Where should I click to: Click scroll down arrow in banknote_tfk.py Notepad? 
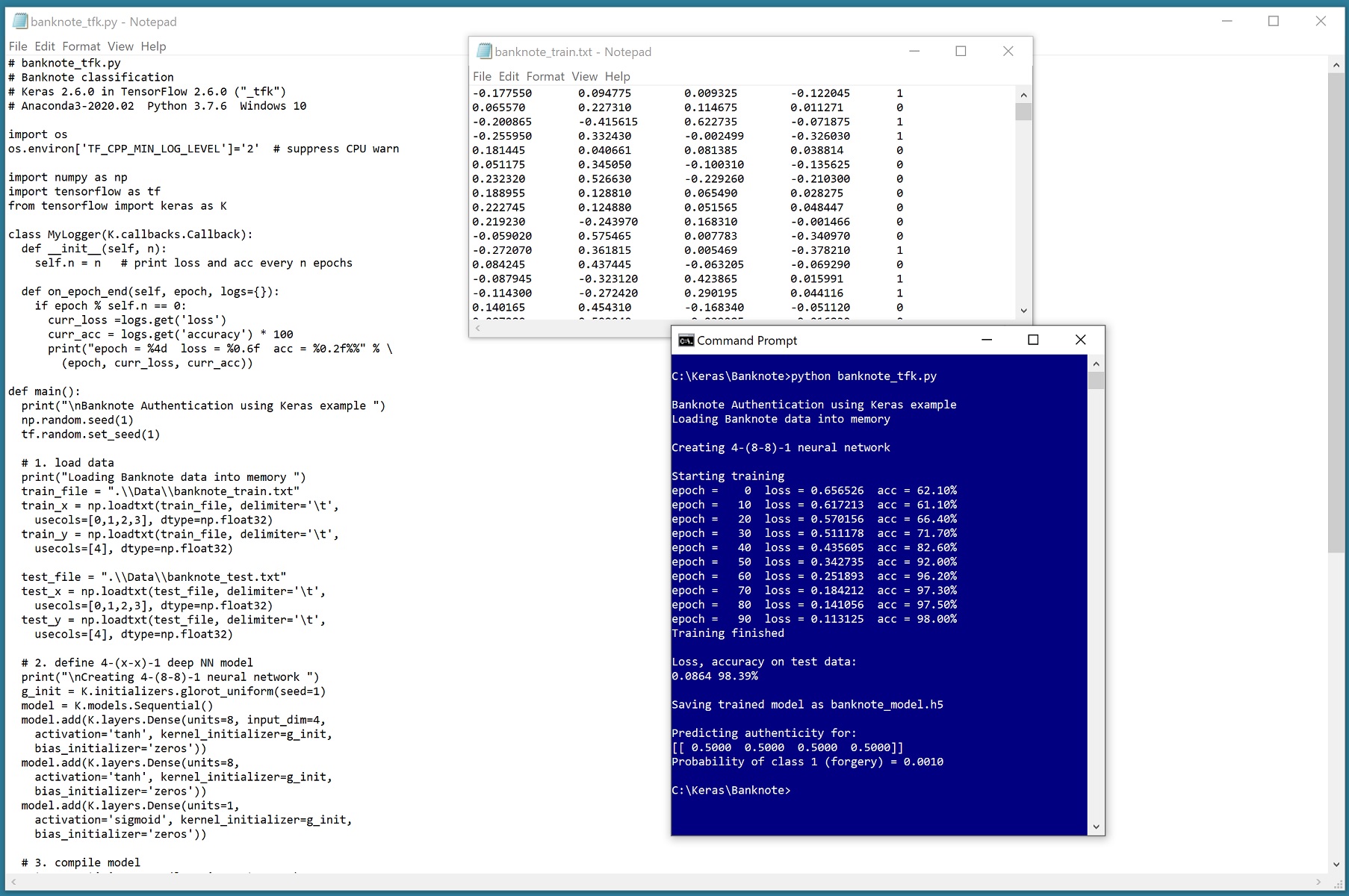pyautogui.click(x=1336, y=865)
